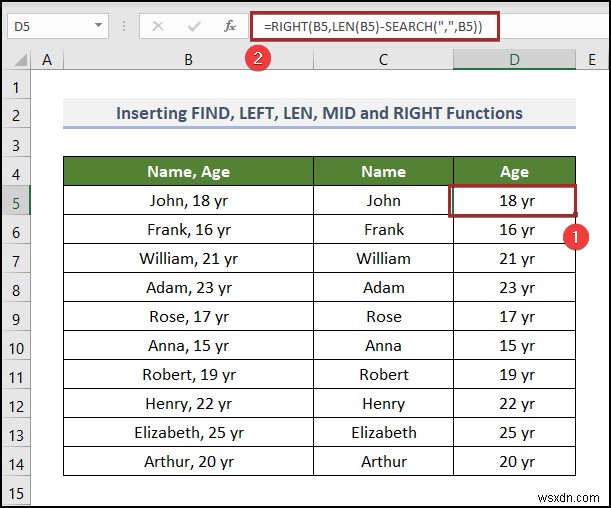
Task: Select Age cell '21 yr'
Action: click(514, 258)
